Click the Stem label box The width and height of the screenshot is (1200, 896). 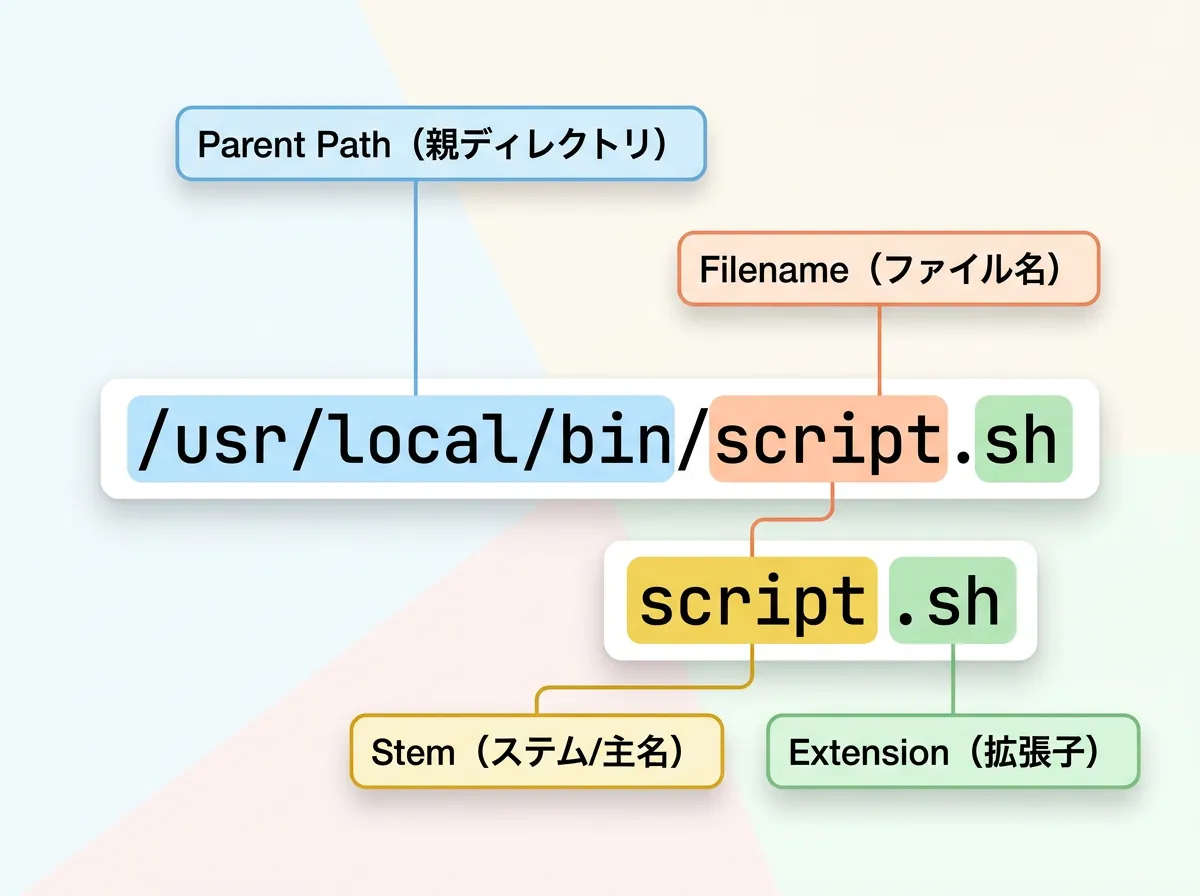point(536,752)
